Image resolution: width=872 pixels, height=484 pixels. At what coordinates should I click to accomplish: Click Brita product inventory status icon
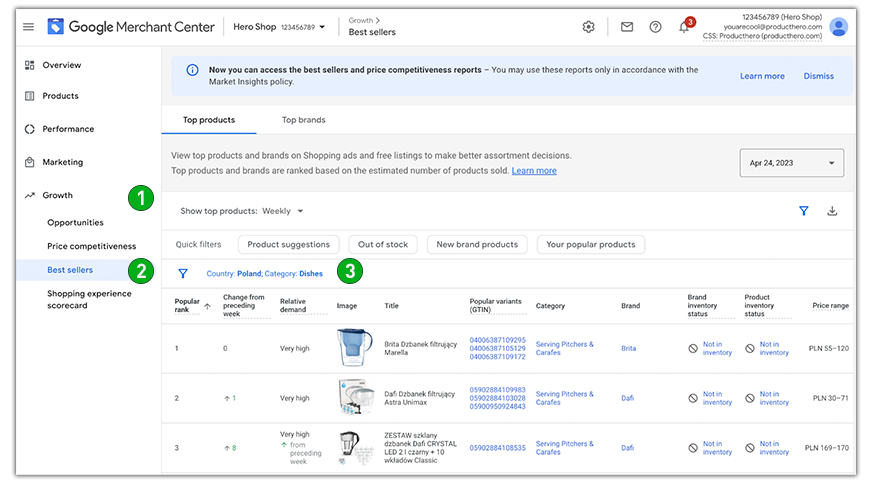(750, 348)
